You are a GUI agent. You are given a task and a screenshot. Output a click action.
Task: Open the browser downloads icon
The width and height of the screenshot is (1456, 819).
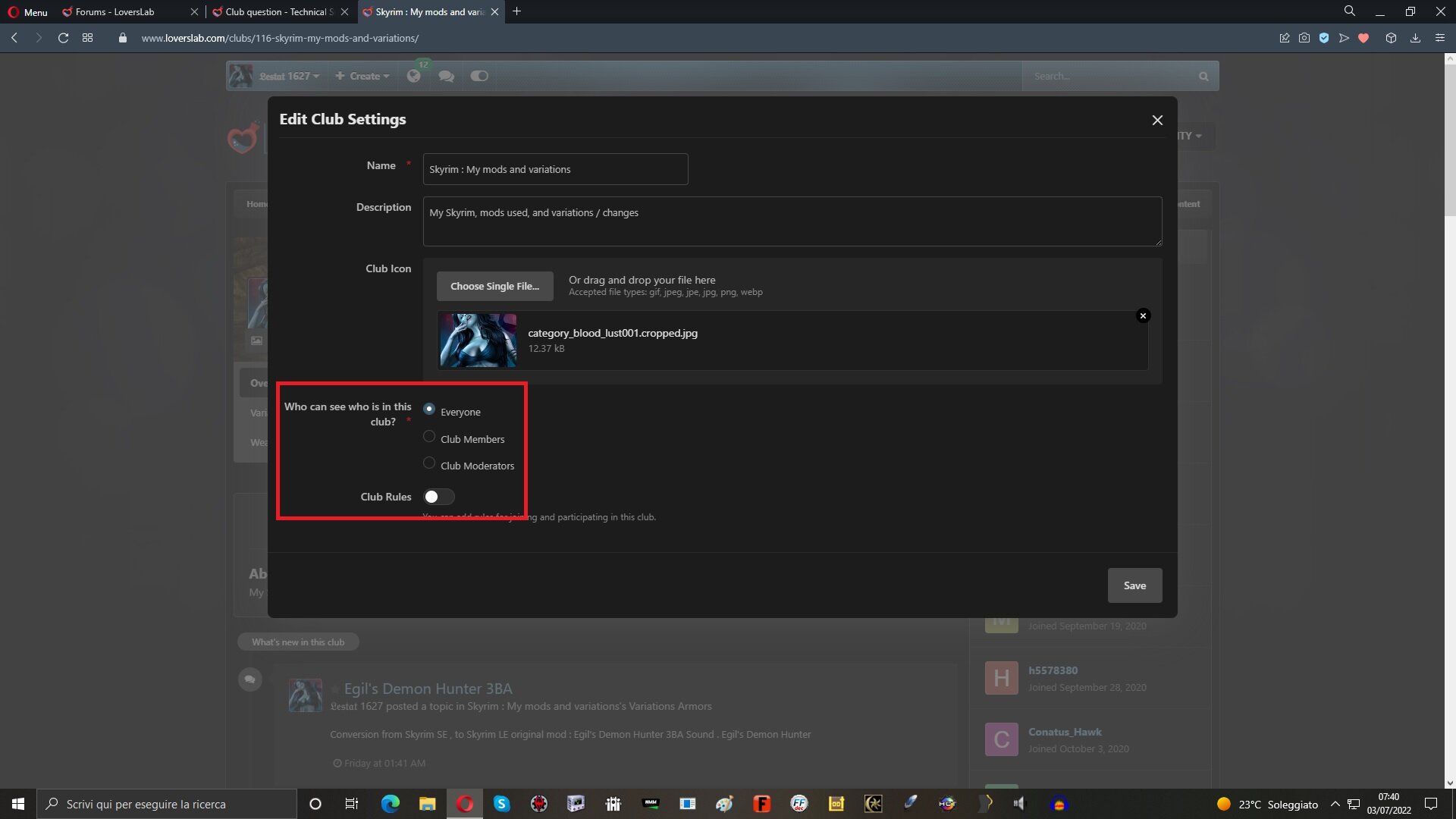pyautogui.click(x=1415, y=38)
